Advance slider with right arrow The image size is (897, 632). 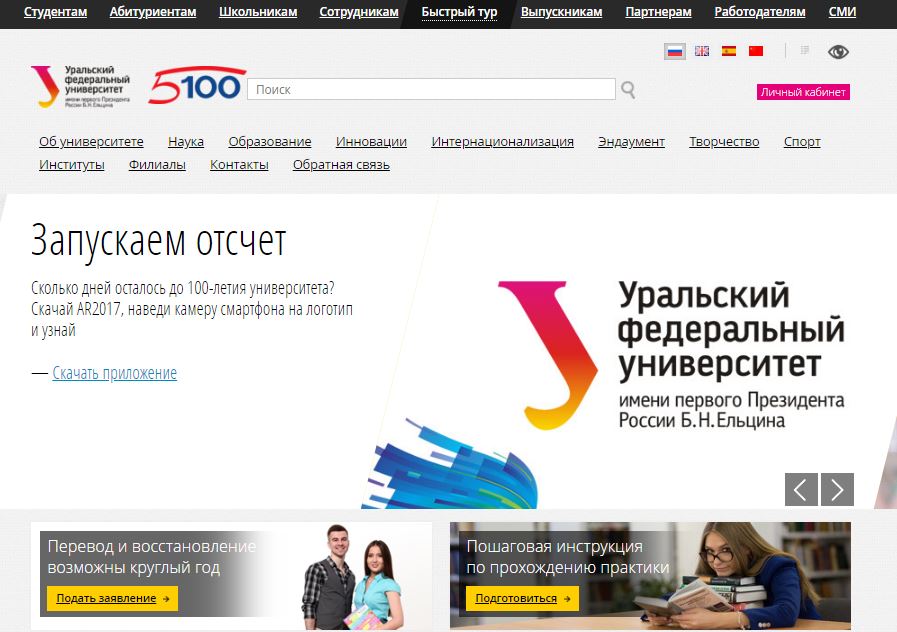[x=837, y=489]
